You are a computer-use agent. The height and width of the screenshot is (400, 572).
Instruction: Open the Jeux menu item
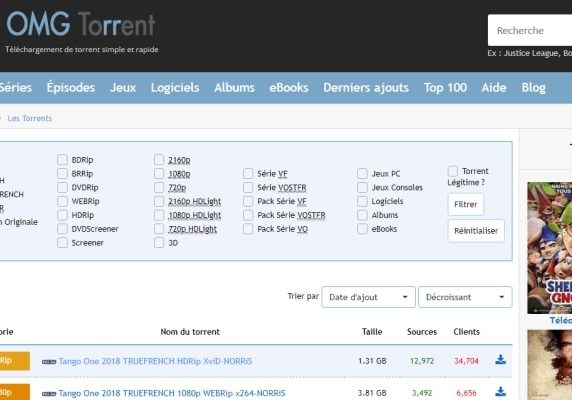123,88
